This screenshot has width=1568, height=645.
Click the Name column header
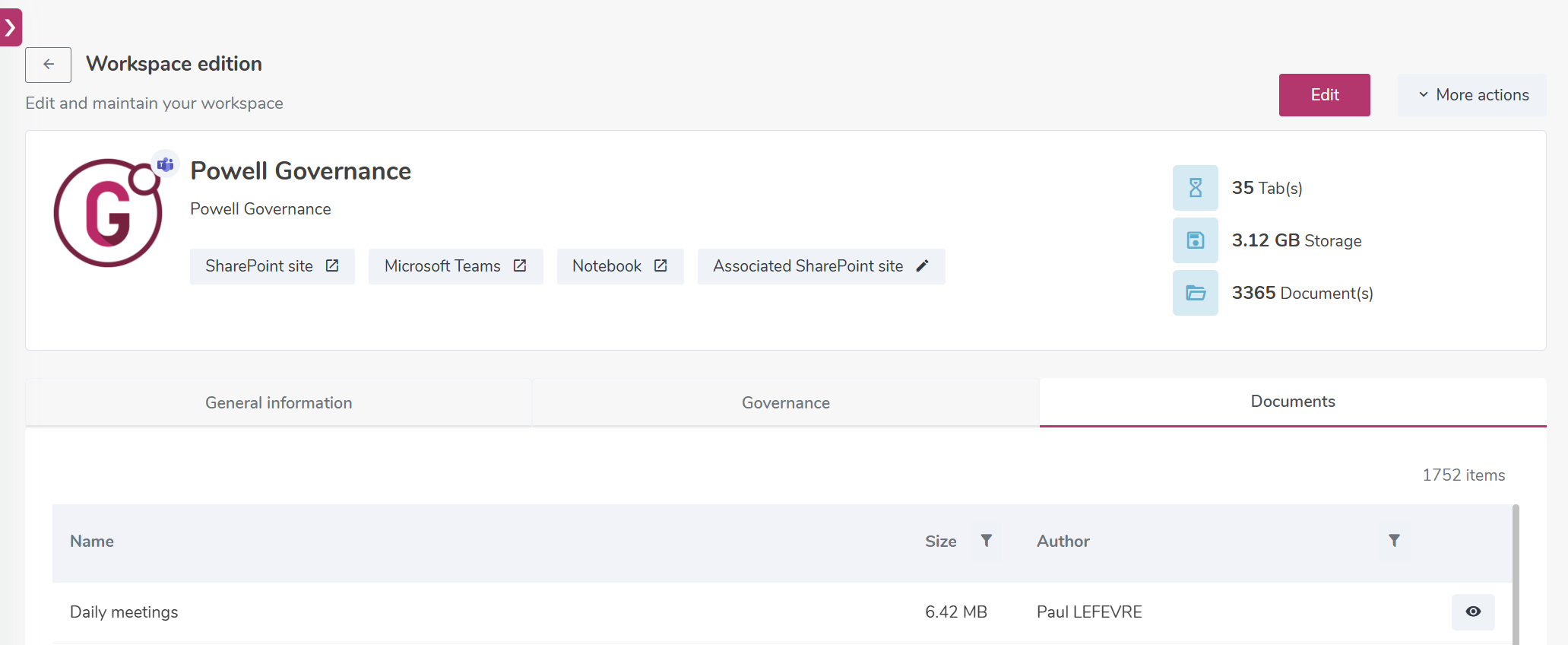(92, 542)
